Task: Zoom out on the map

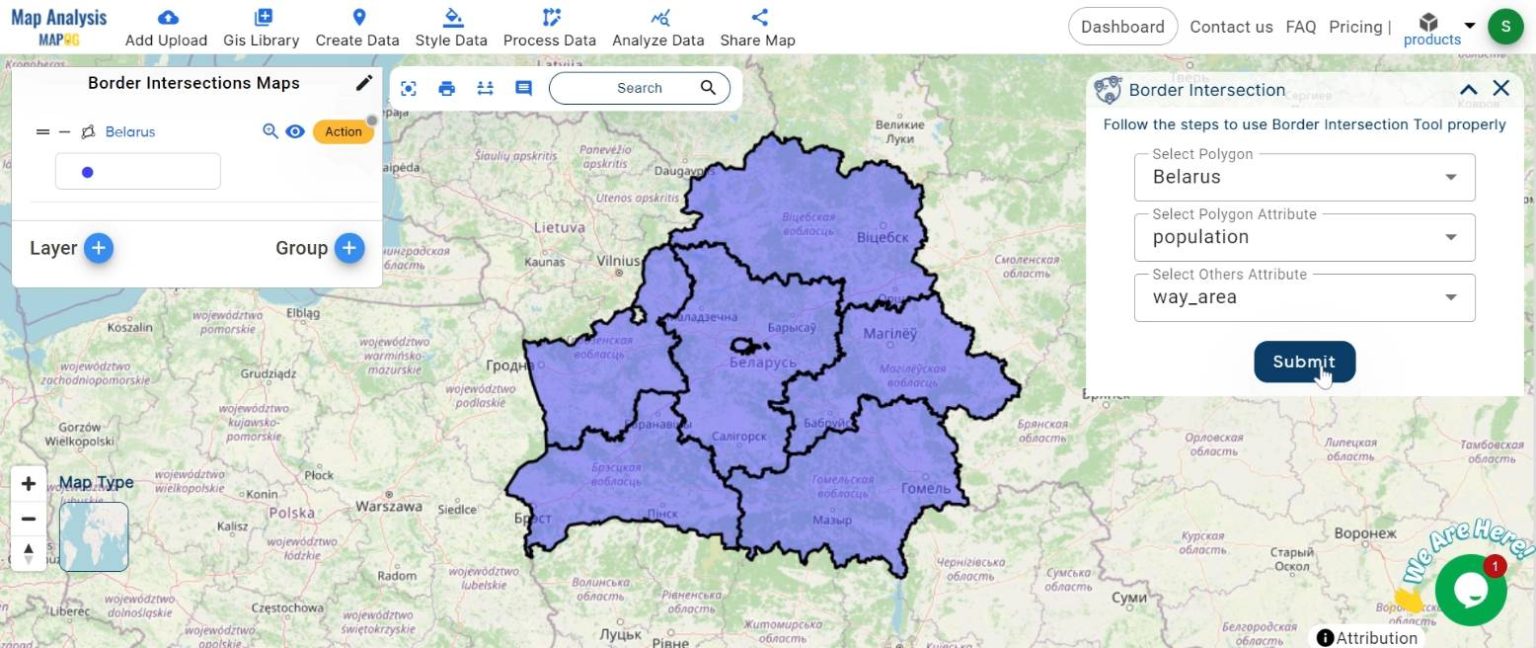Action: click(28, 519)
